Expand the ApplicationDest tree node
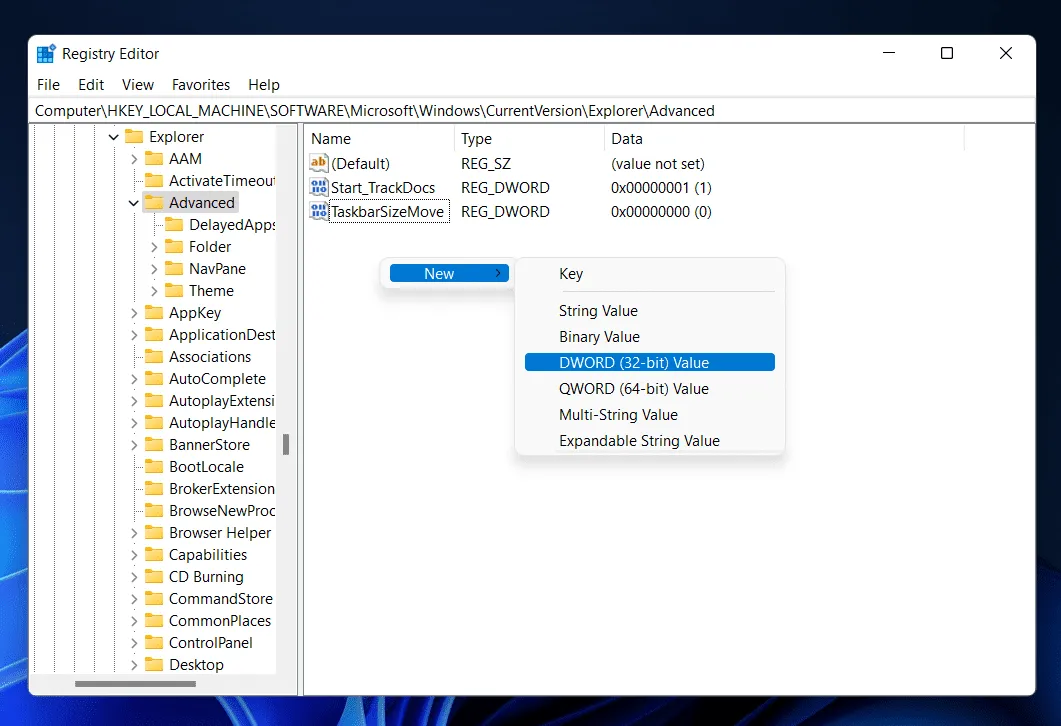The height and width of the screenshot is (726, 1061). 134,335
